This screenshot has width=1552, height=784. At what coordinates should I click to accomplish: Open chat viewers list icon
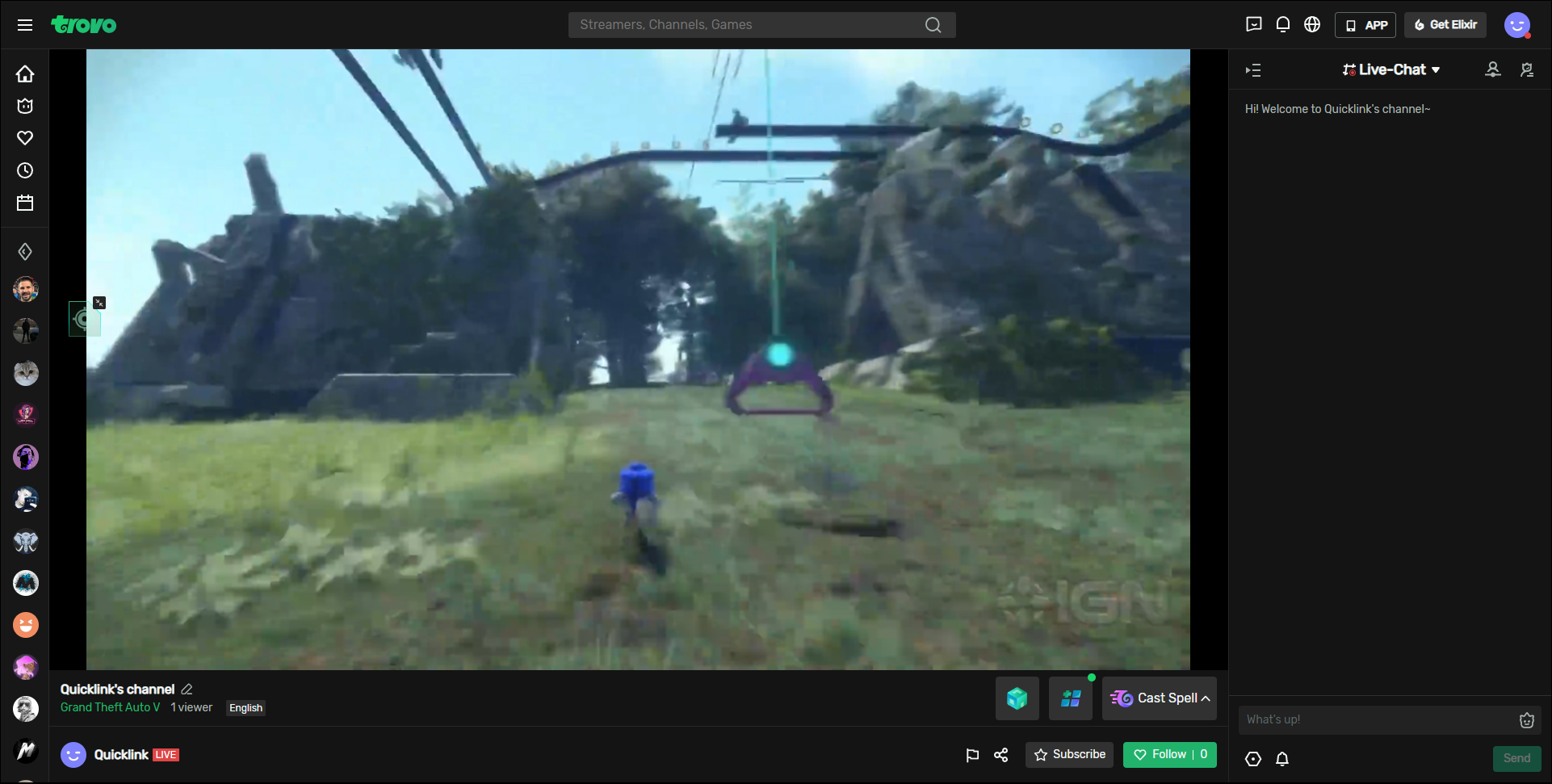point(1493,70)
